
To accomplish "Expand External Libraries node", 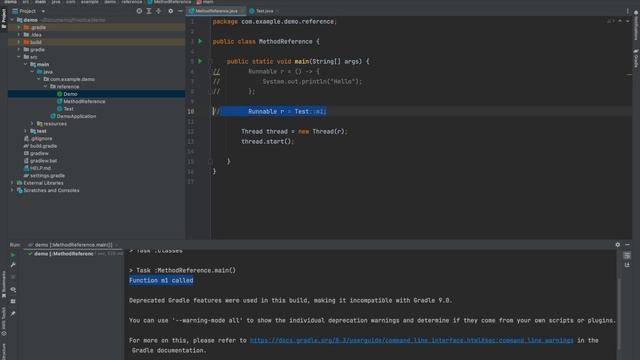I will click(12, 183).
